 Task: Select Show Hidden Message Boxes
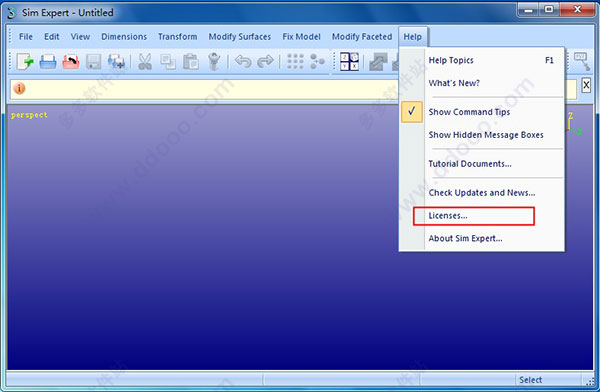click(482, 135)
